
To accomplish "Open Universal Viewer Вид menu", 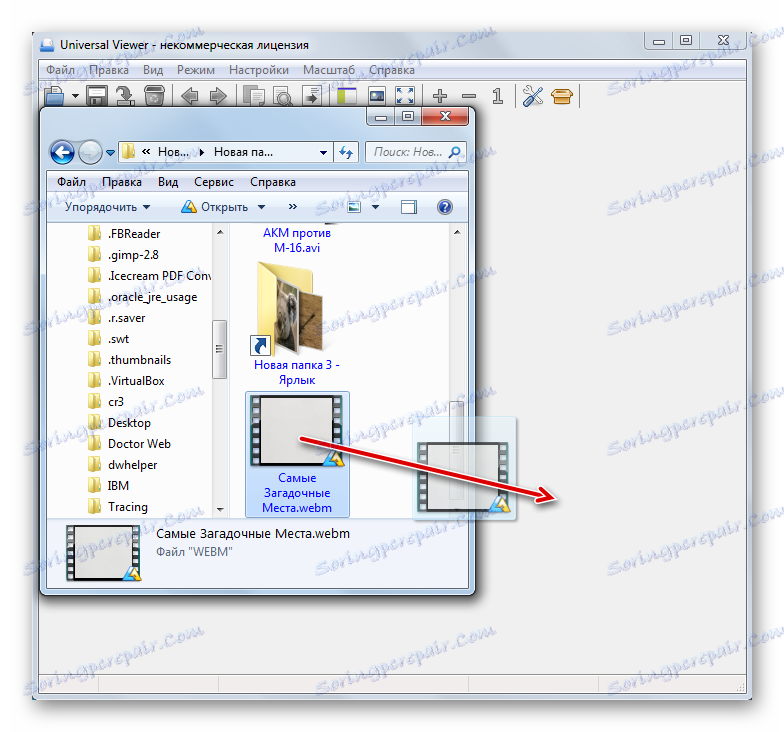I will coord(153,70).
